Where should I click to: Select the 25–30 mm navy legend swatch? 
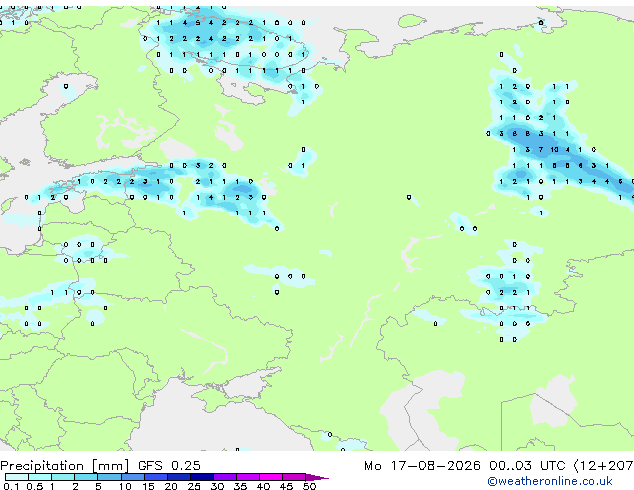201,477
